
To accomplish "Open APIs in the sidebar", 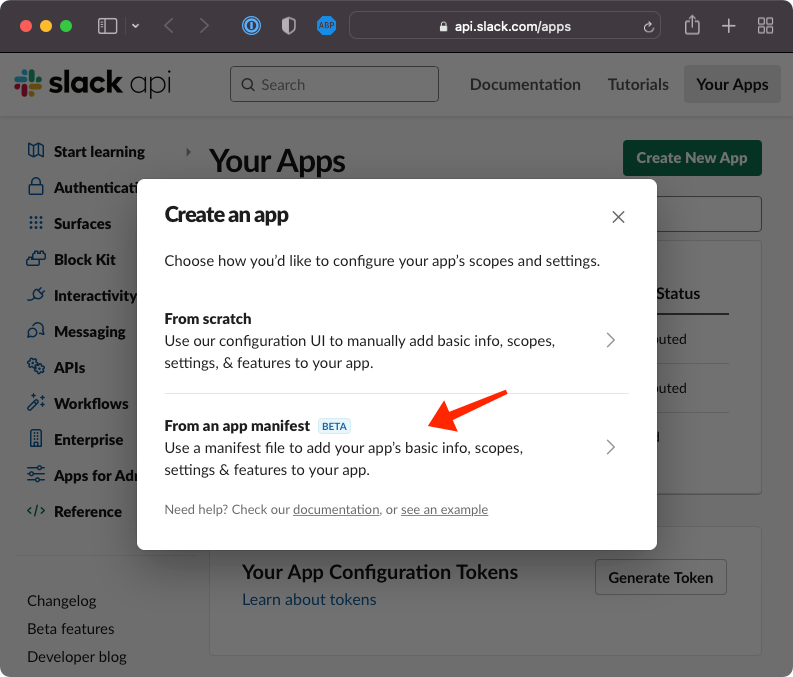I will (x=69, y=368).
